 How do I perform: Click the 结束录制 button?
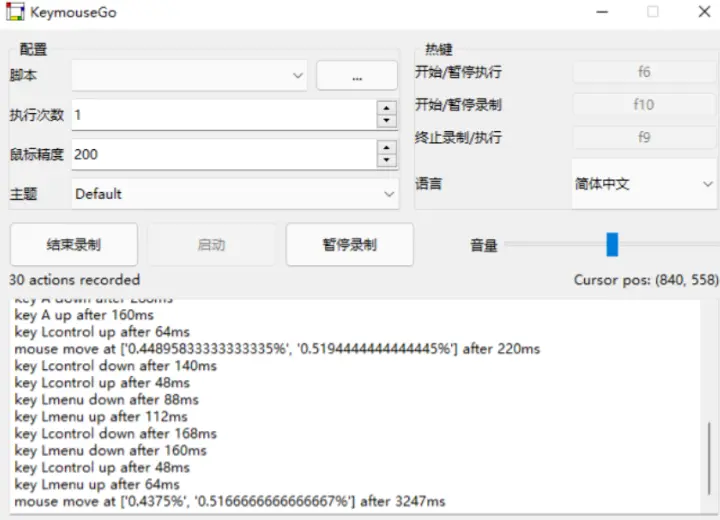74,244
